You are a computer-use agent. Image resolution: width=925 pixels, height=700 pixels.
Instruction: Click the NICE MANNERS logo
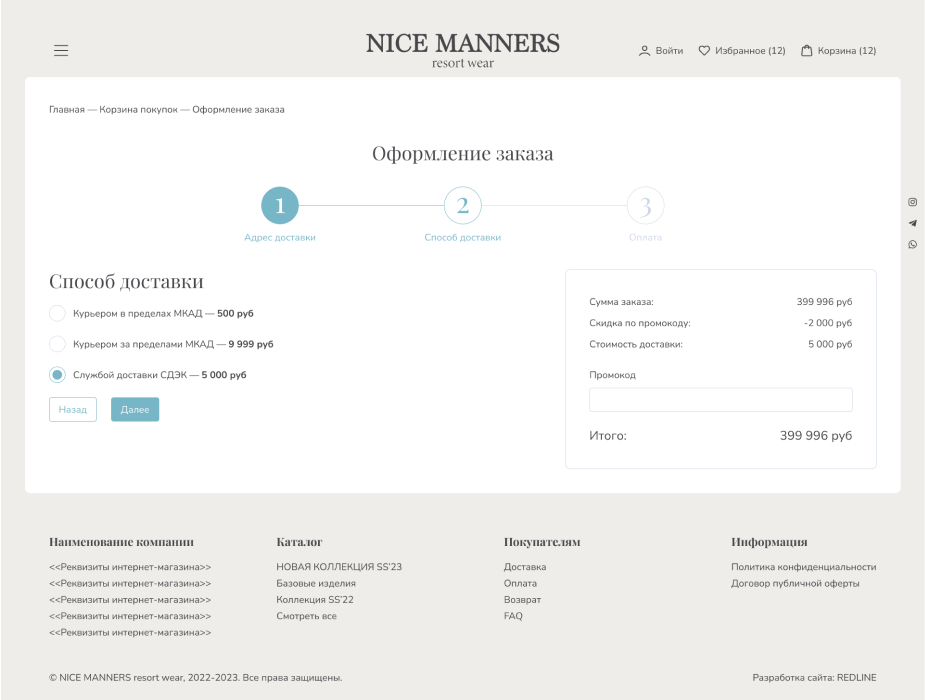[x=462, y=50]
